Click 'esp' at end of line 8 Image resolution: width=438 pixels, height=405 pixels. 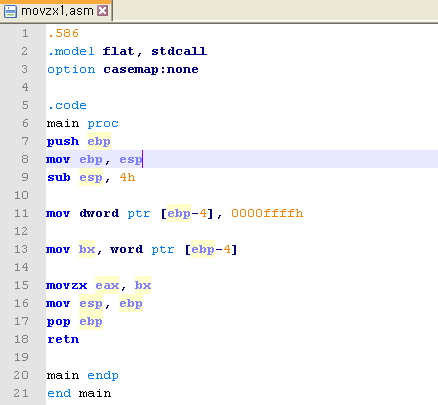pyautogui.click(x=131, y=160)
